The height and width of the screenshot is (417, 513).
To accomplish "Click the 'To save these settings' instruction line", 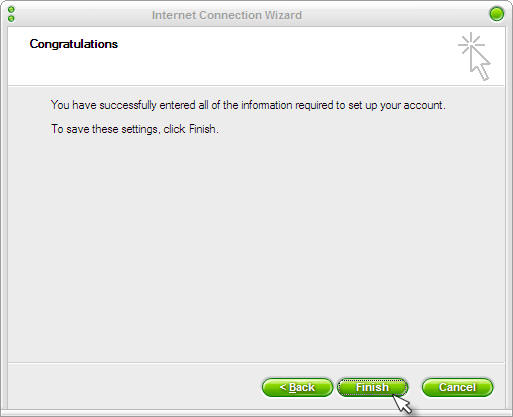I will [135, 129].
